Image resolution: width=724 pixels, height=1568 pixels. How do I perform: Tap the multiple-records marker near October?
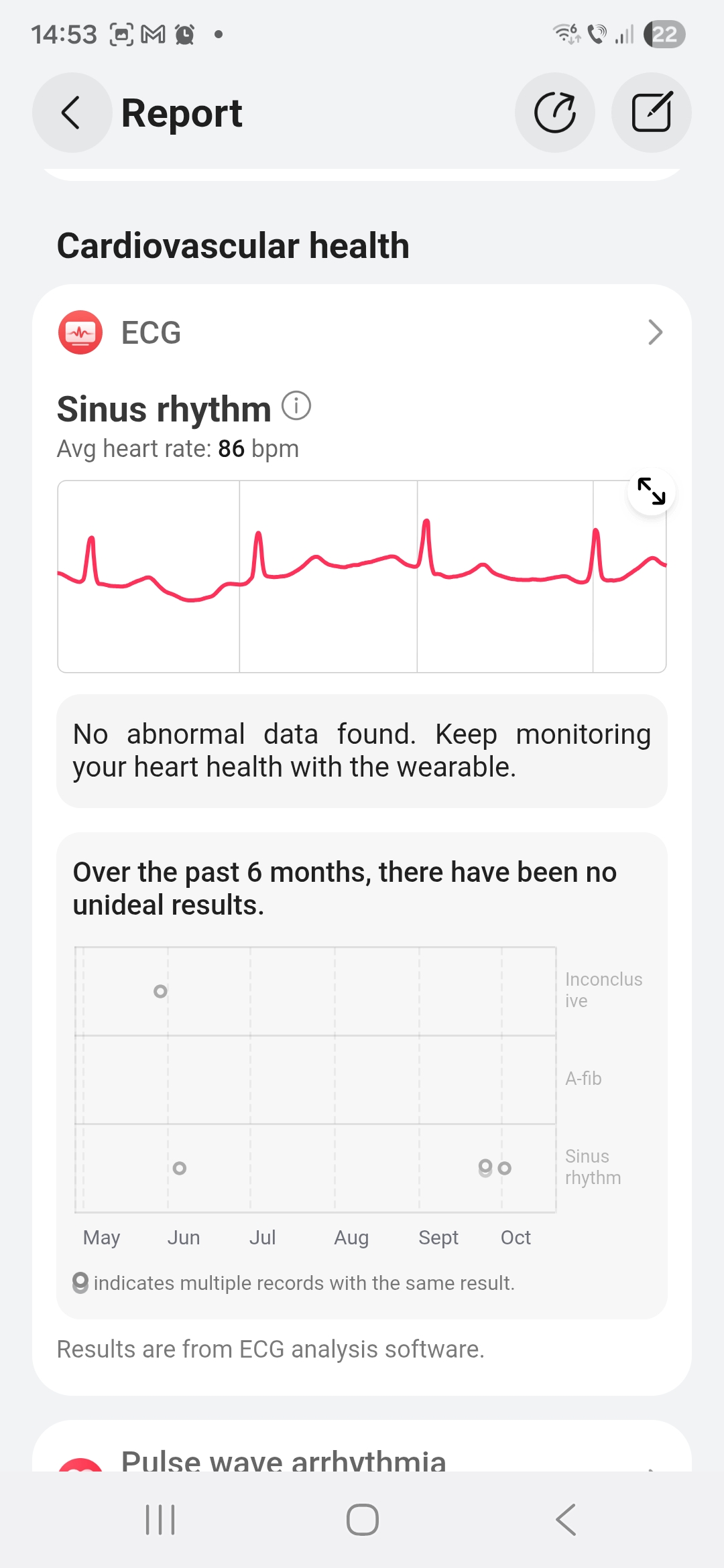tap(485, 1168)
